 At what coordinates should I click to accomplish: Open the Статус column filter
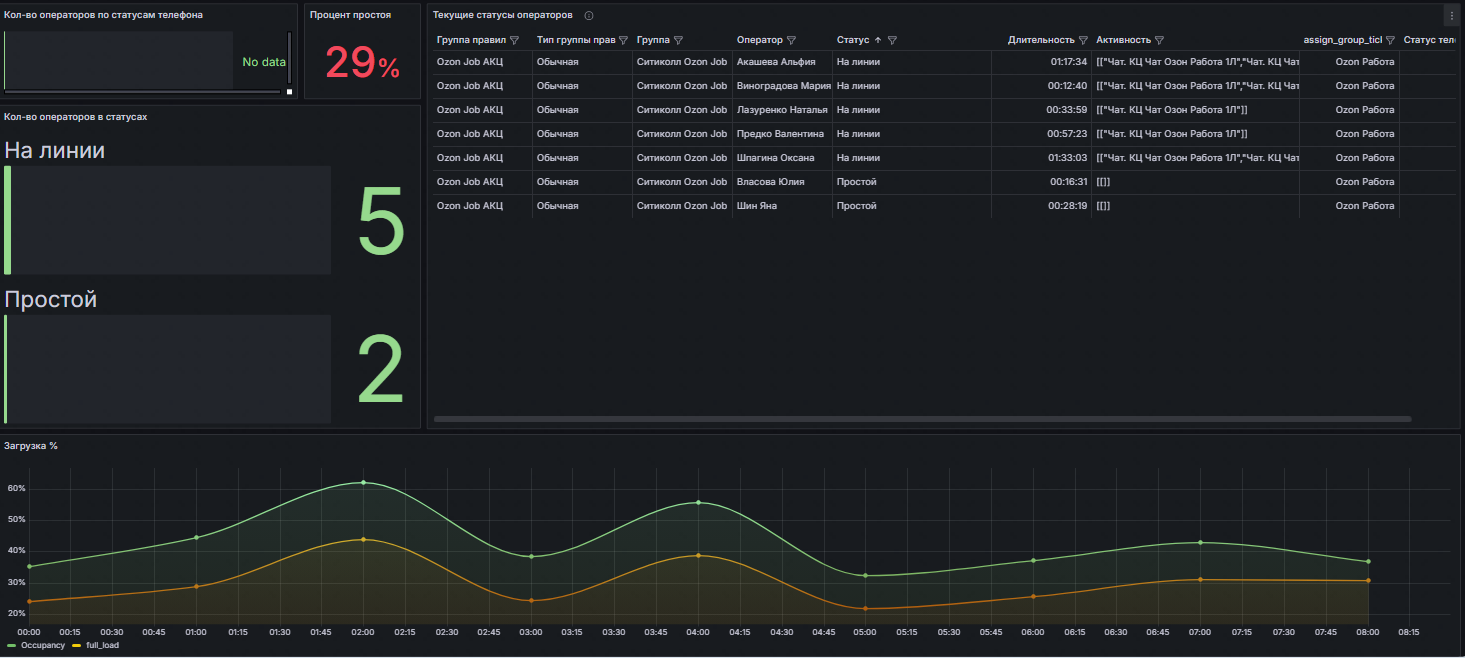pos(892,40)
